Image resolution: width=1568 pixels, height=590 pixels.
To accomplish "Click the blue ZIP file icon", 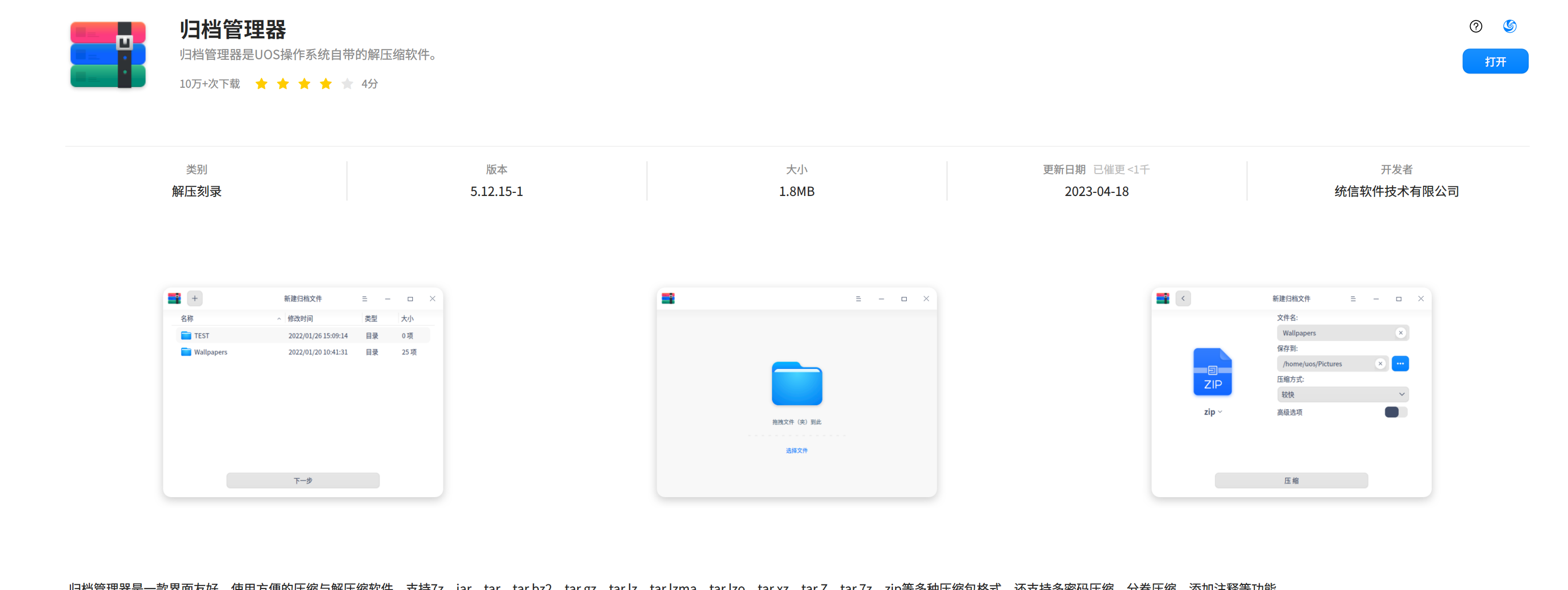I will click(1212, 372).
